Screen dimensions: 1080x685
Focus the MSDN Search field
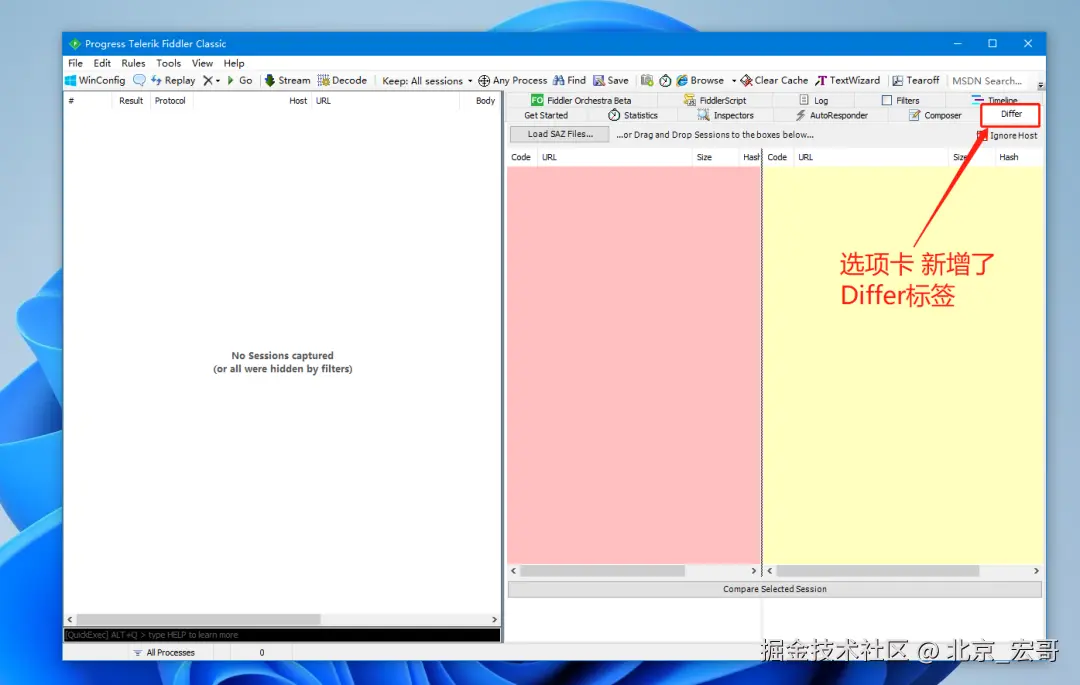[x=988, y=81]
